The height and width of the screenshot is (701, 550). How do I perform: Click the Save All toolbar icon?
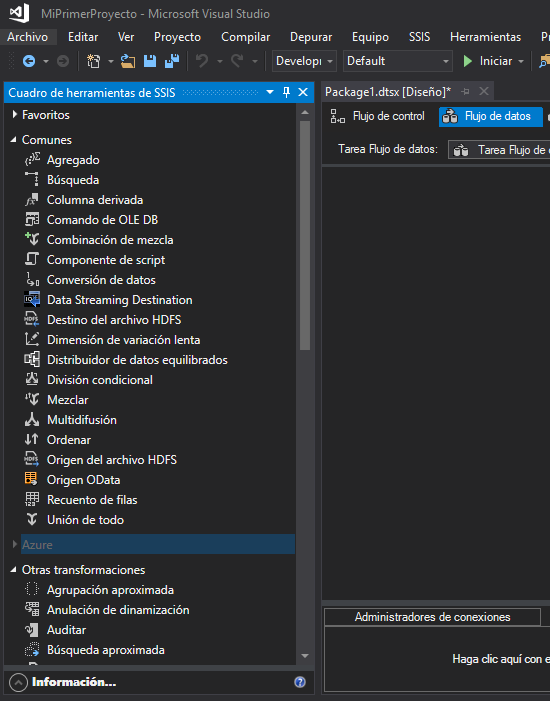(x=172, y=61)
